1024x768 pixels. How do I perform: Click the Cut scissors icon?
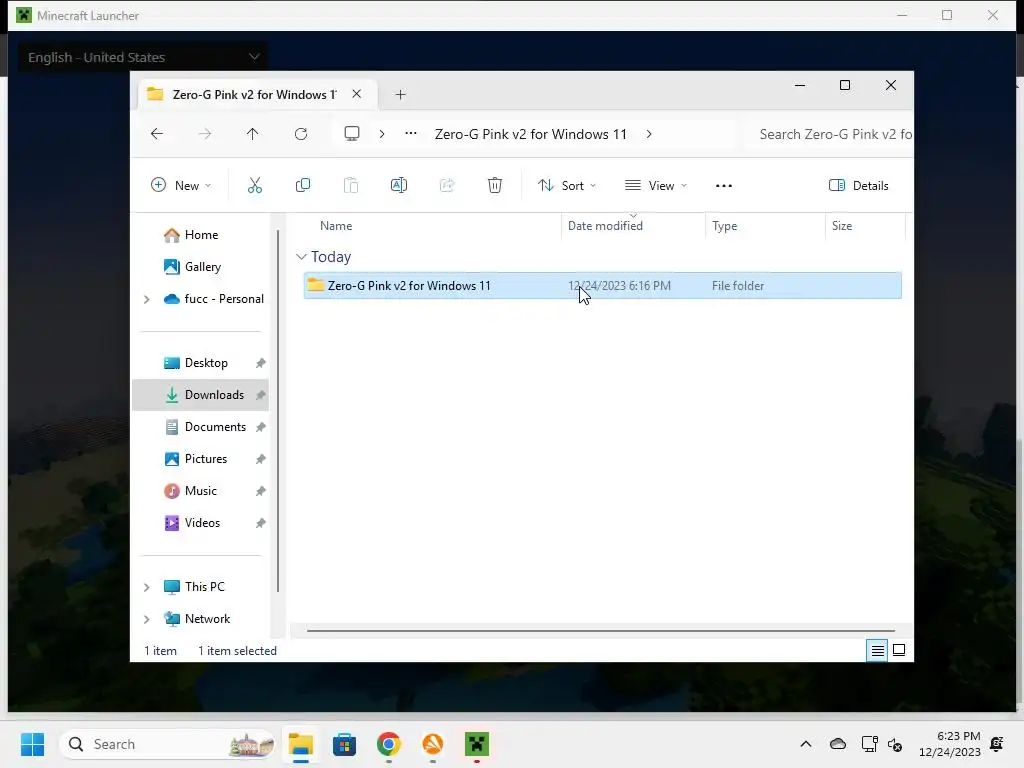[x=255, y=185]
